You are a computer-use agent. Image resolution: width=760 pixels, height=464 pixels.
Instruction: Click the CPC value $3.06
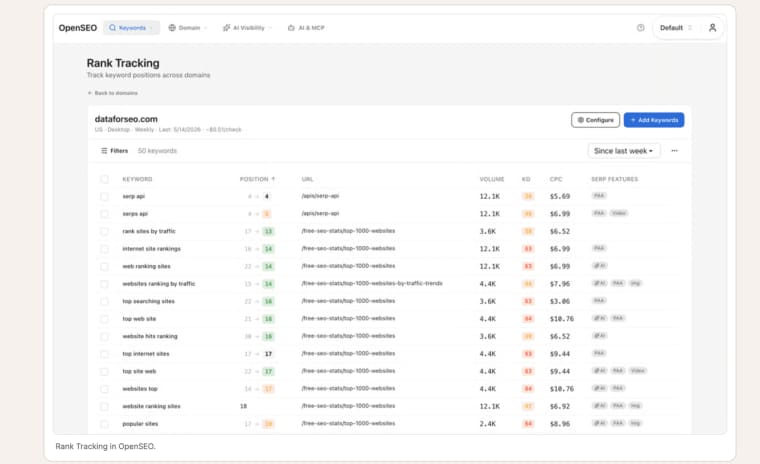560,301
